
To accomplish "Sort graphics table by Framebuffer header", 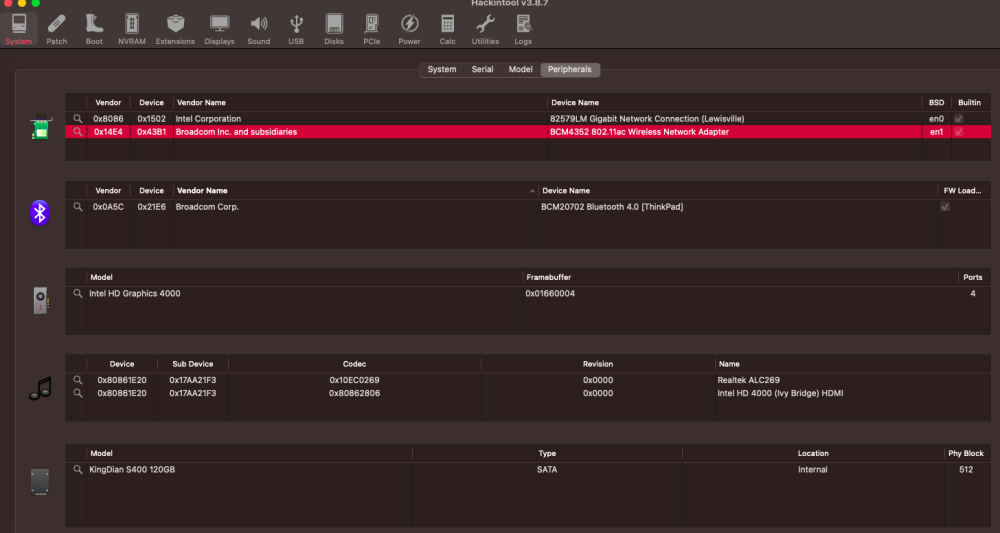I will (740, 277).
